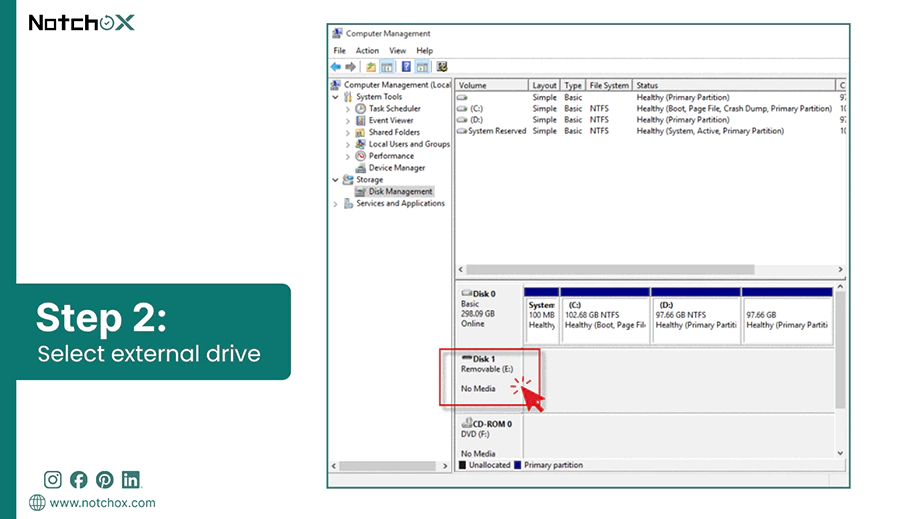Toggle Show/Hide Action Pane toolbar icon

pyautogui.click(x=422, y=67)
